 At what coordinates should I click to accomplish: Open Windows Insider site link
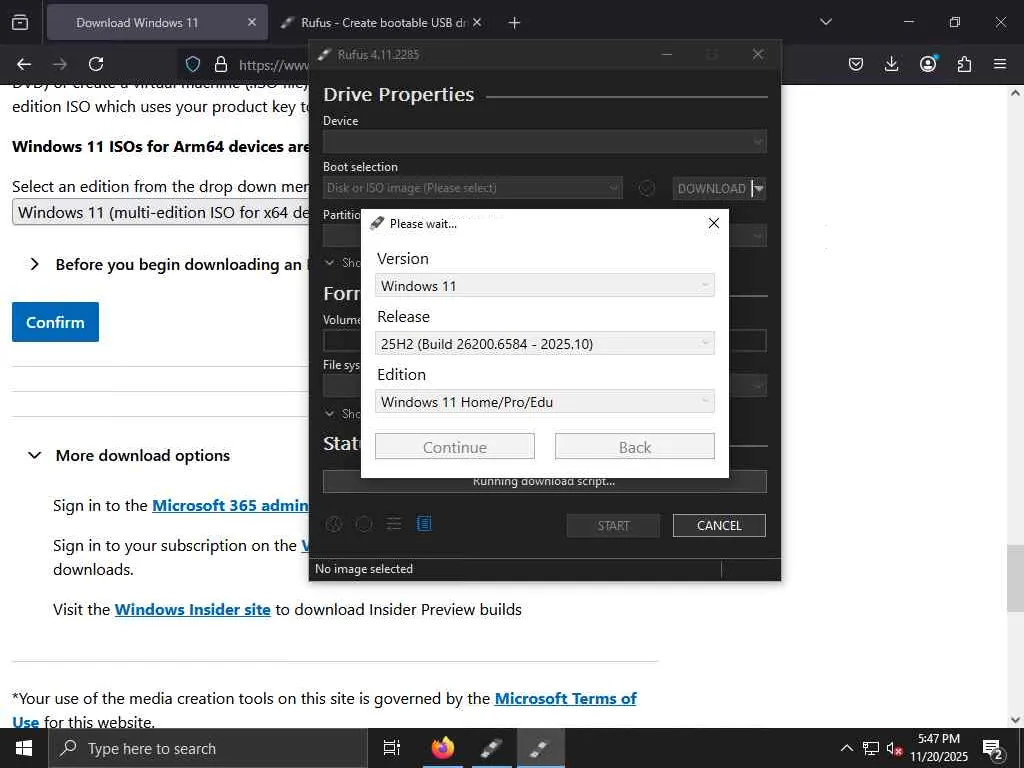pos(193,609)
